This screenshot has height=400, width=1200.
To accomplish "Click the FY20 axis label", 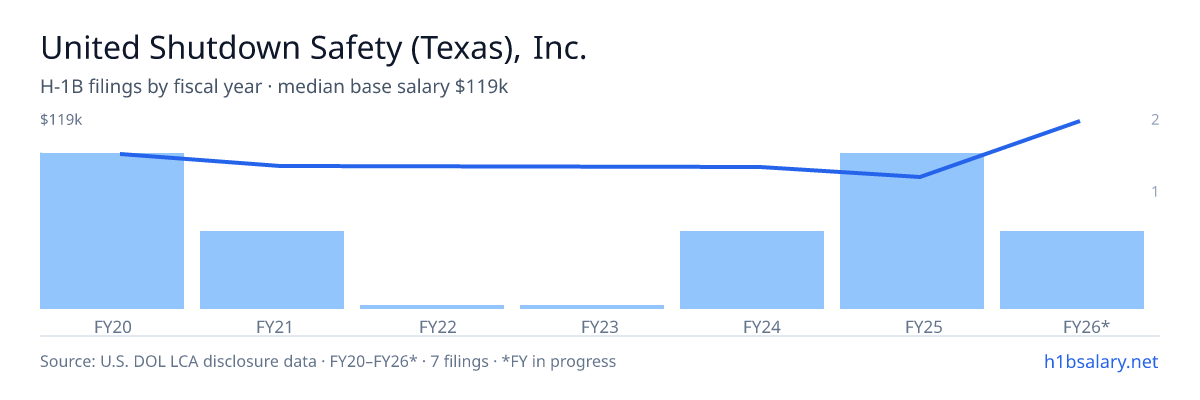I will click(112, 326).
